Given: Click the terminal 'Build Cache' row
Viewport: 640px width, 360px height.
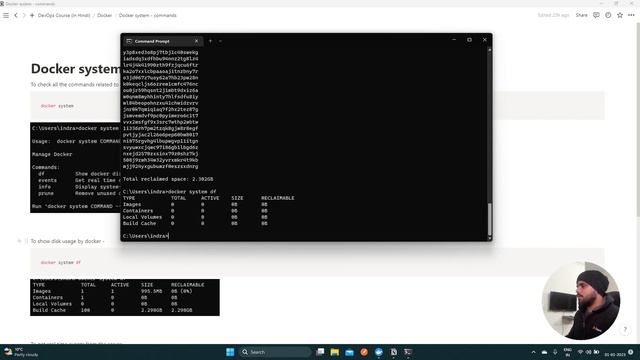Looking at the screenshot, I should (x=195, y=224).
